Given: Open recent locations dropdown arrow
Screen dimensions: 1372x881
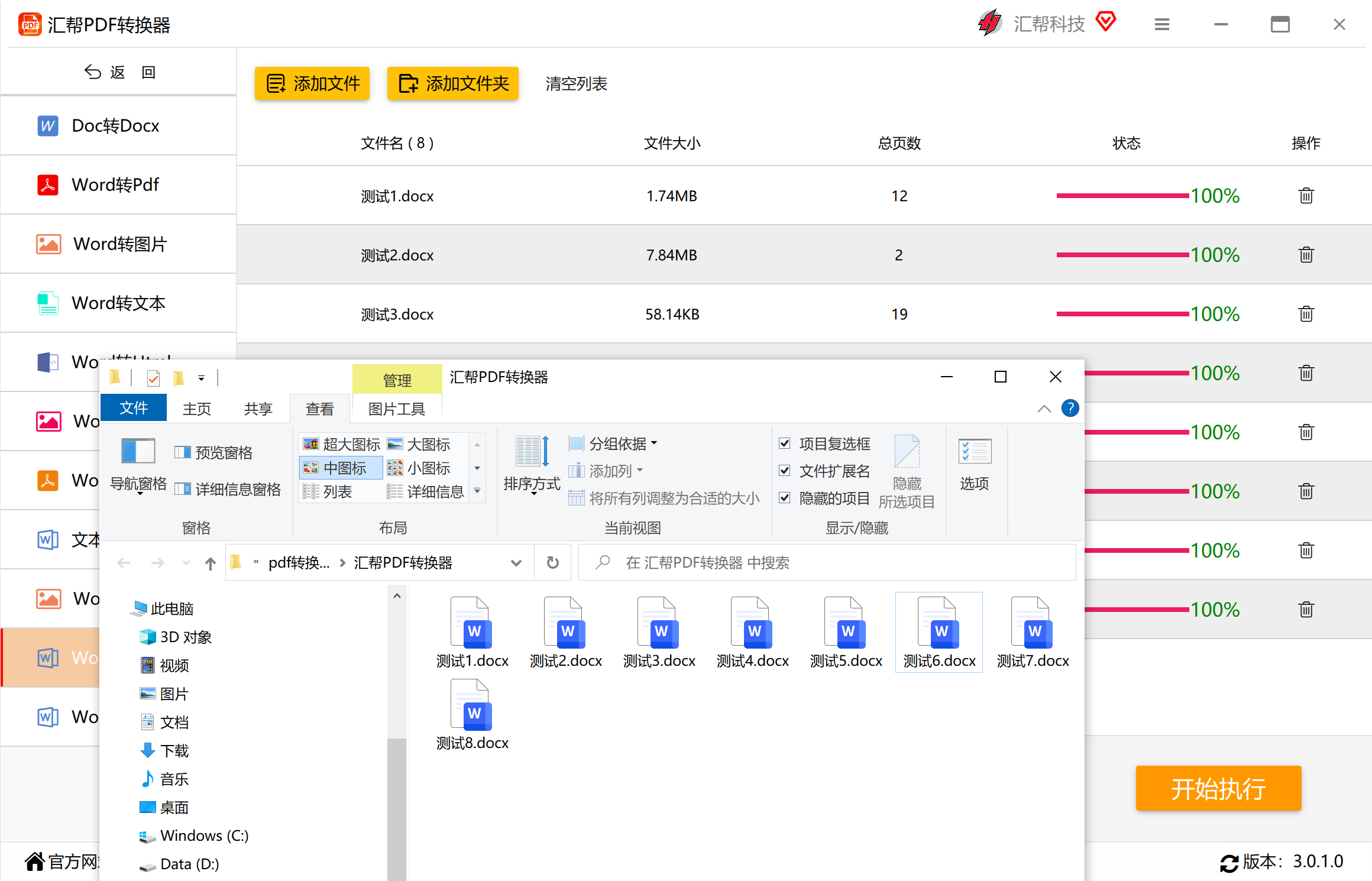Looking at the screenshot, I should [186, 563].
